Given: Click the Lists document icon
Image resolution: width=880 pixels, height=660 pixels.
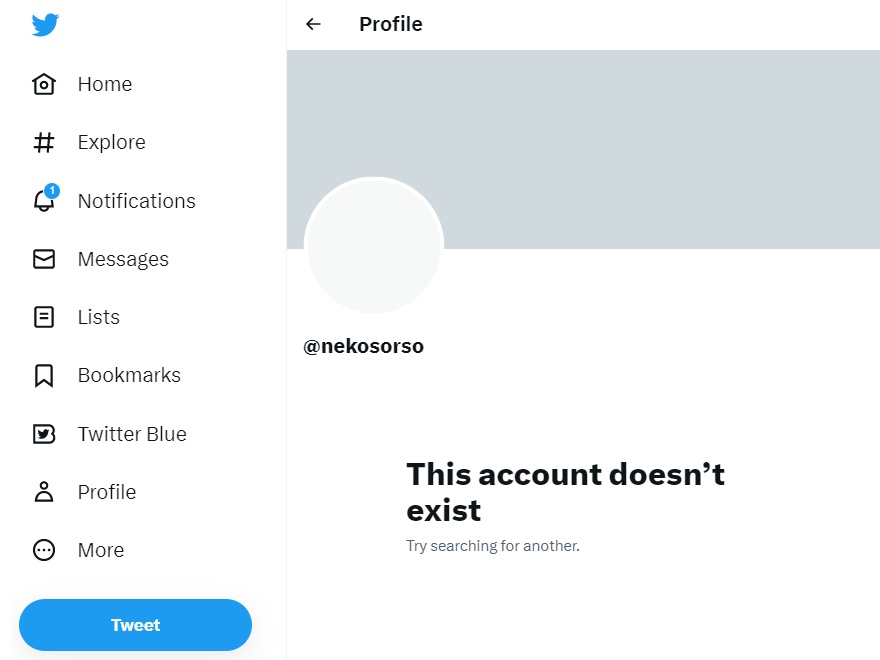Looking at the screenshot, I should [x=44, y=317].
